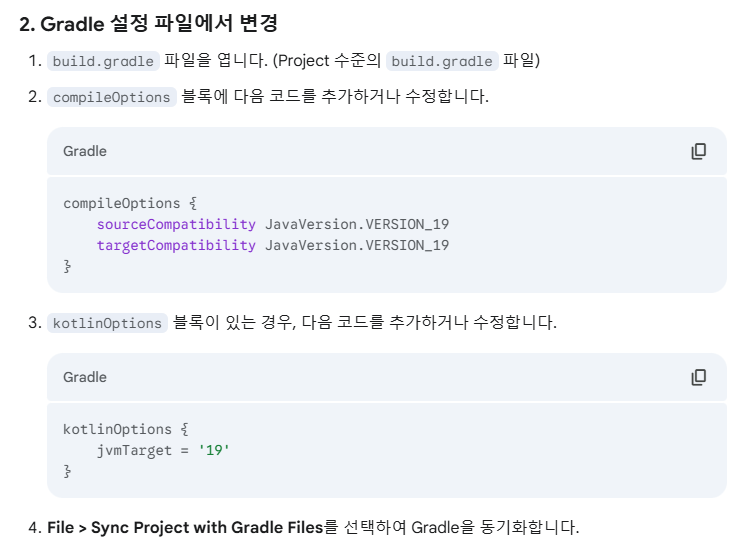Click the kotlinOptions inline code in step 3
746x543 pixels.
(x=108, y=323)
